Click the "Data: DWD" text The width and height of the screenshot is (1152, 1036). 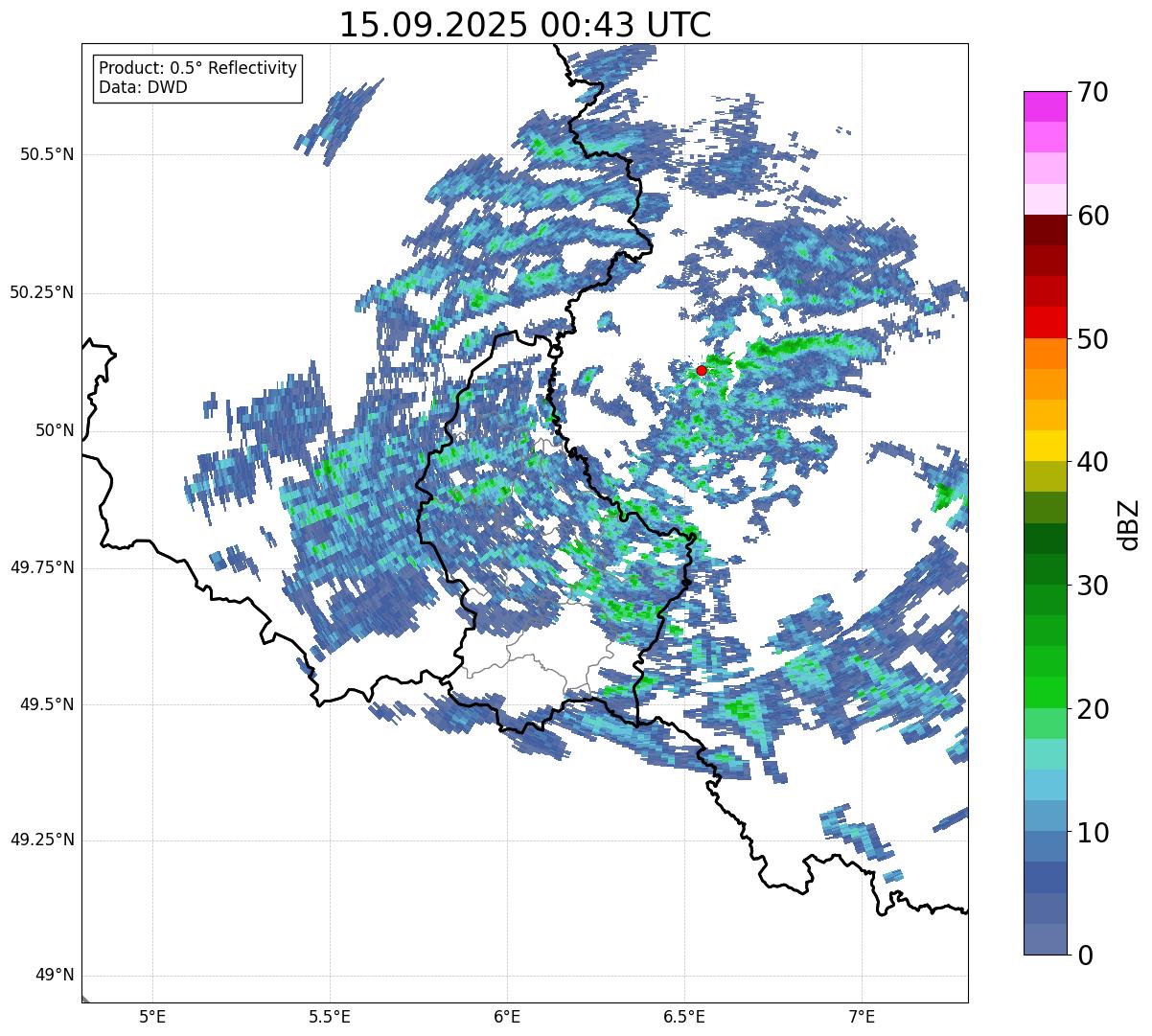point(143,87)
